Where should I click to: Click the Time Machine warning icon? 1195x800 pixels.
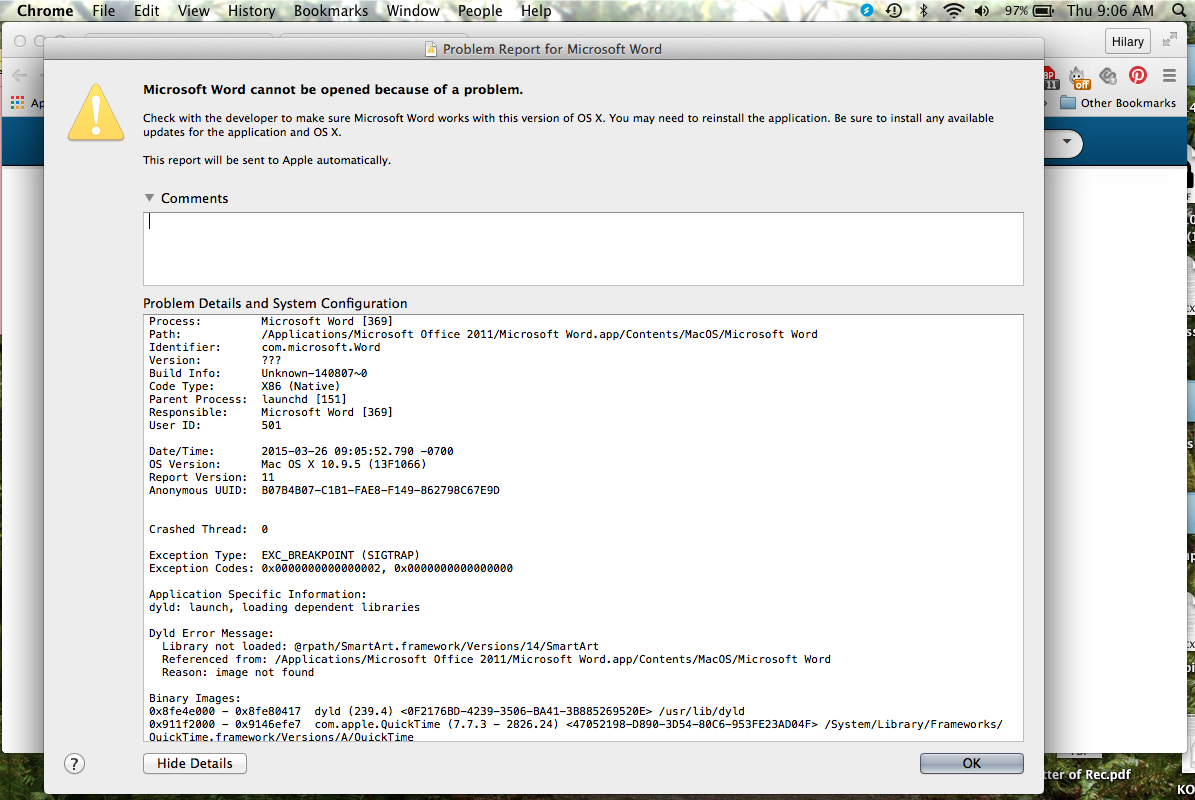coord(894,11)
